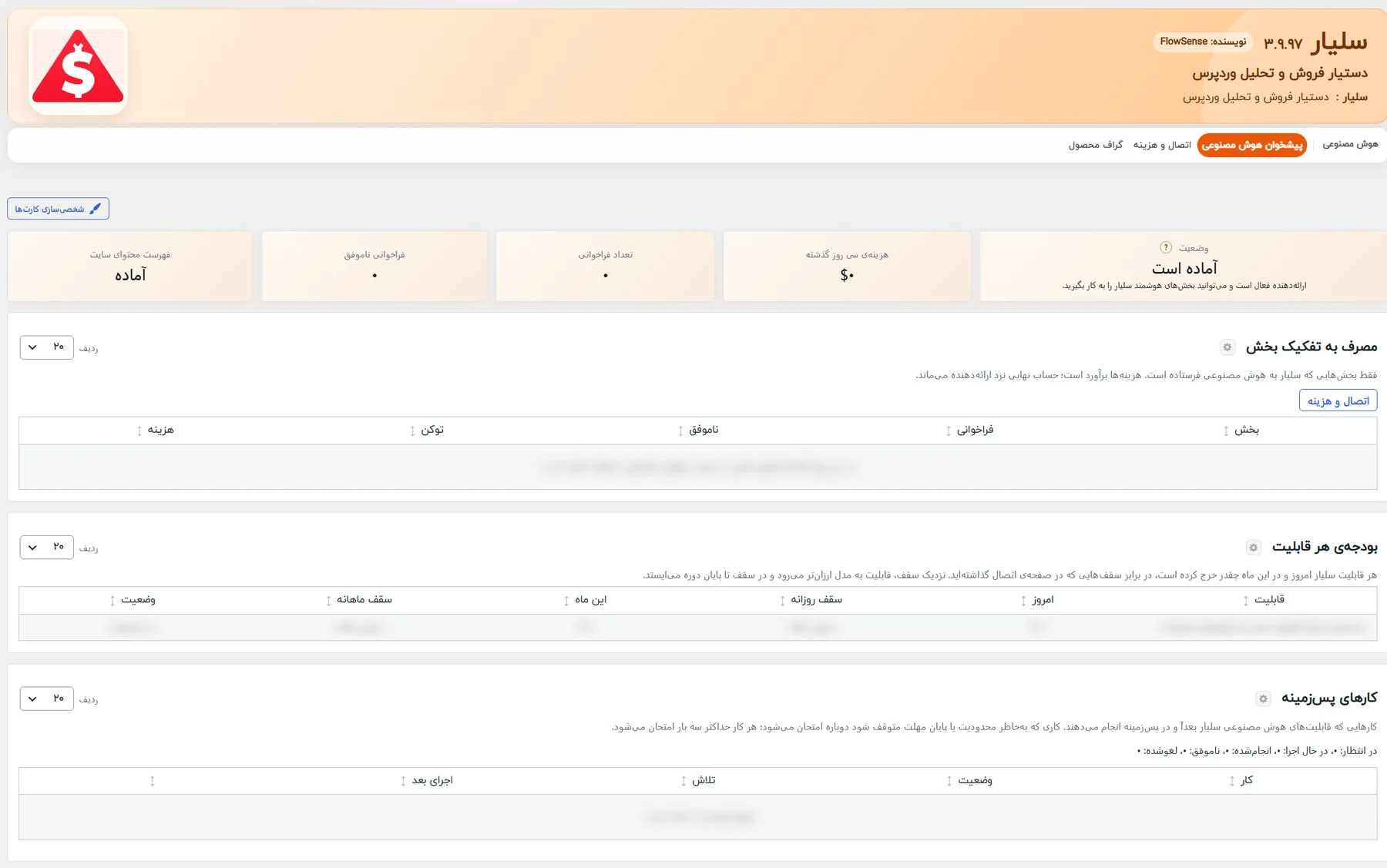Click the شخصی‌سازی کارت‌ها button
This screenshot has width=1387, height=868.
pos(59,209)
